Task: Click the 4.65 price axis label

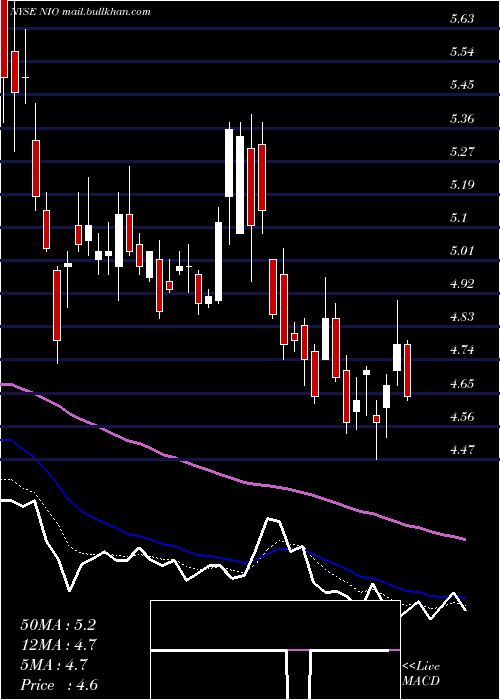Action: 462,383
